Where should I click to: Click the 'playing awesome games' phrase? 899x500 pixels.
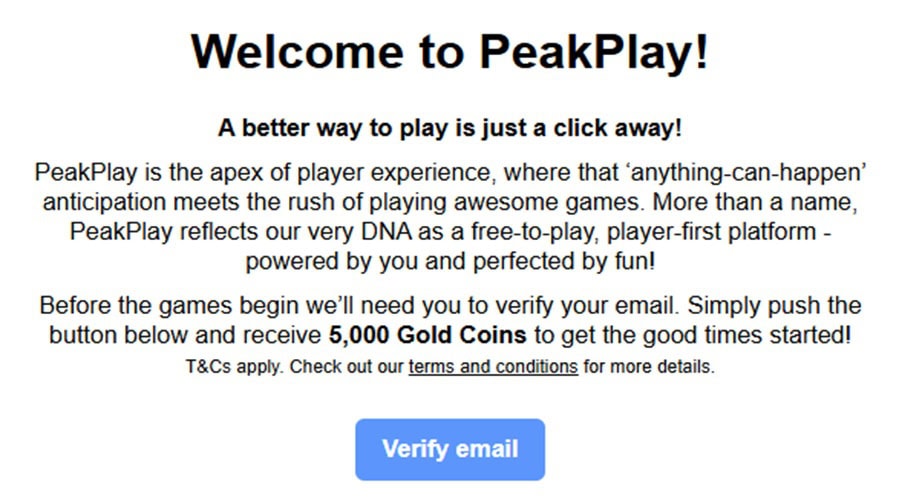495,201
